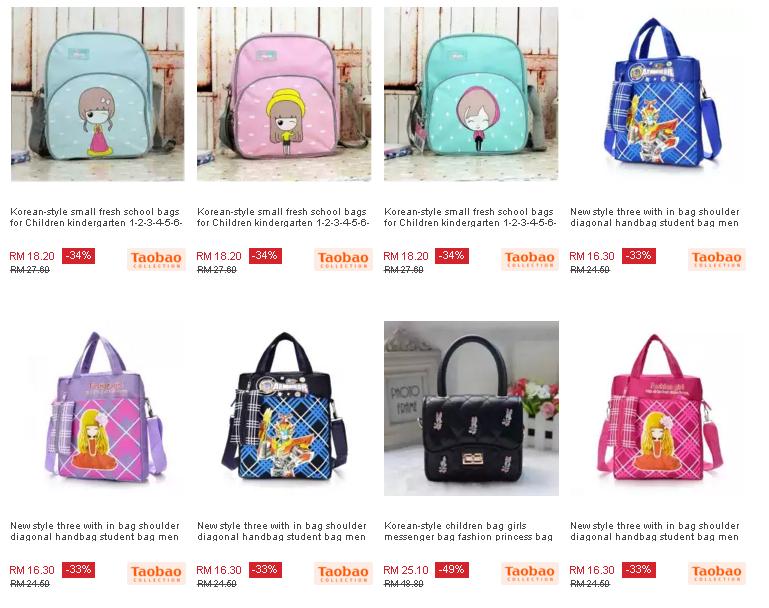Open the black quilted princess bag image
Viewport: 769px width, 608px height.
[471, 408]
